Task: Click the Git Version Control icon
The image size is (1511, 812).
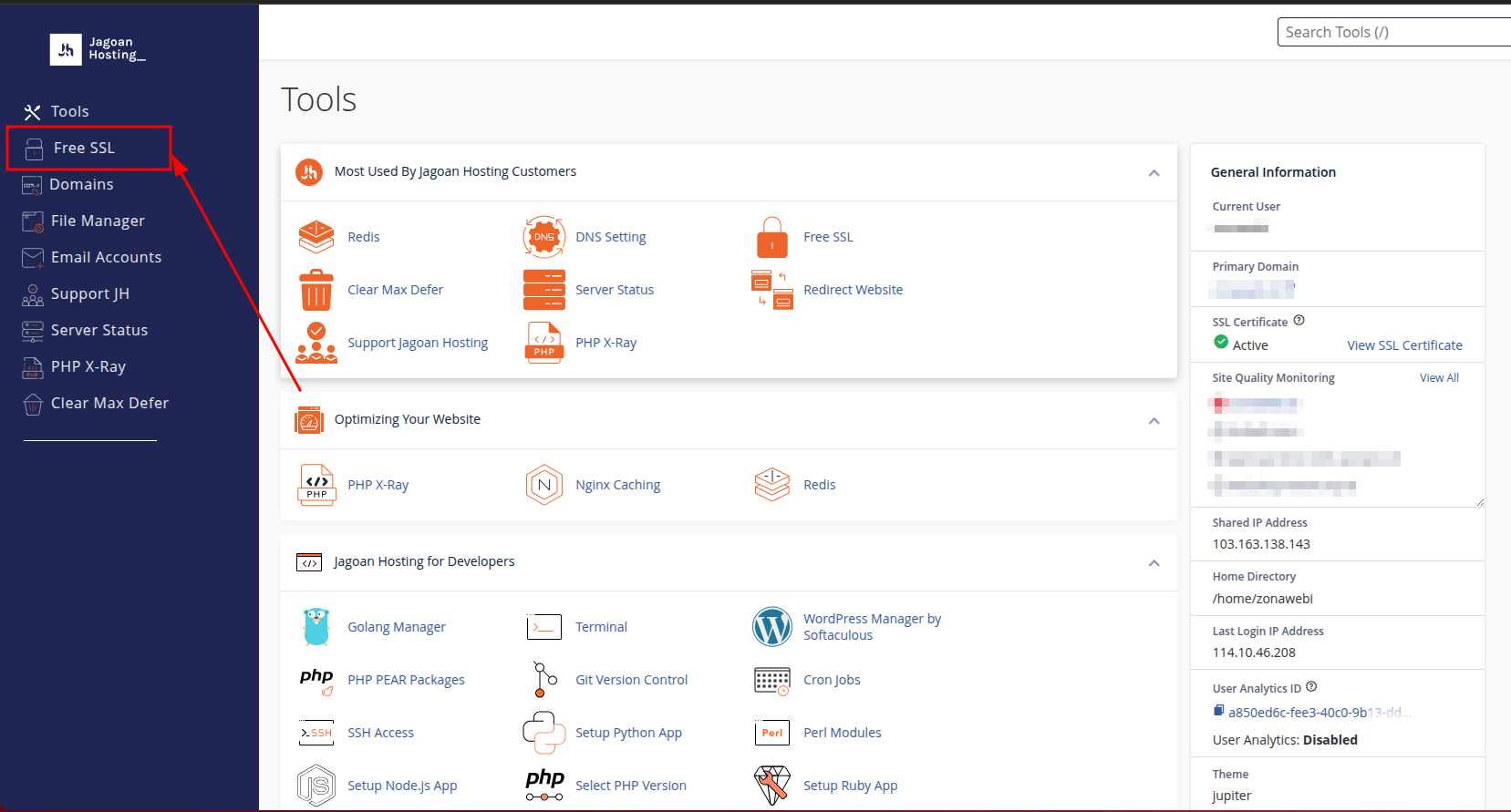Action: coord(543,680)
